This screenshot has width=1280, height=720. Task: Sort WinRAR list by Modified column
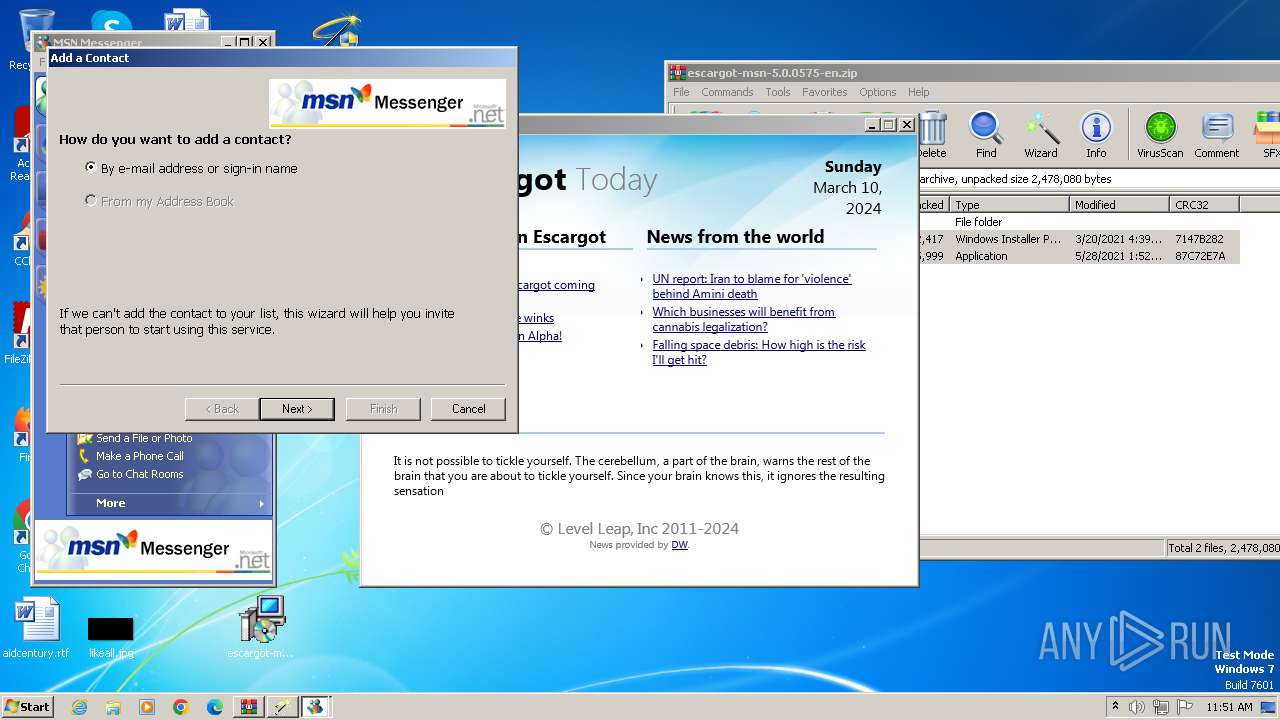(x=1119, y=204)
